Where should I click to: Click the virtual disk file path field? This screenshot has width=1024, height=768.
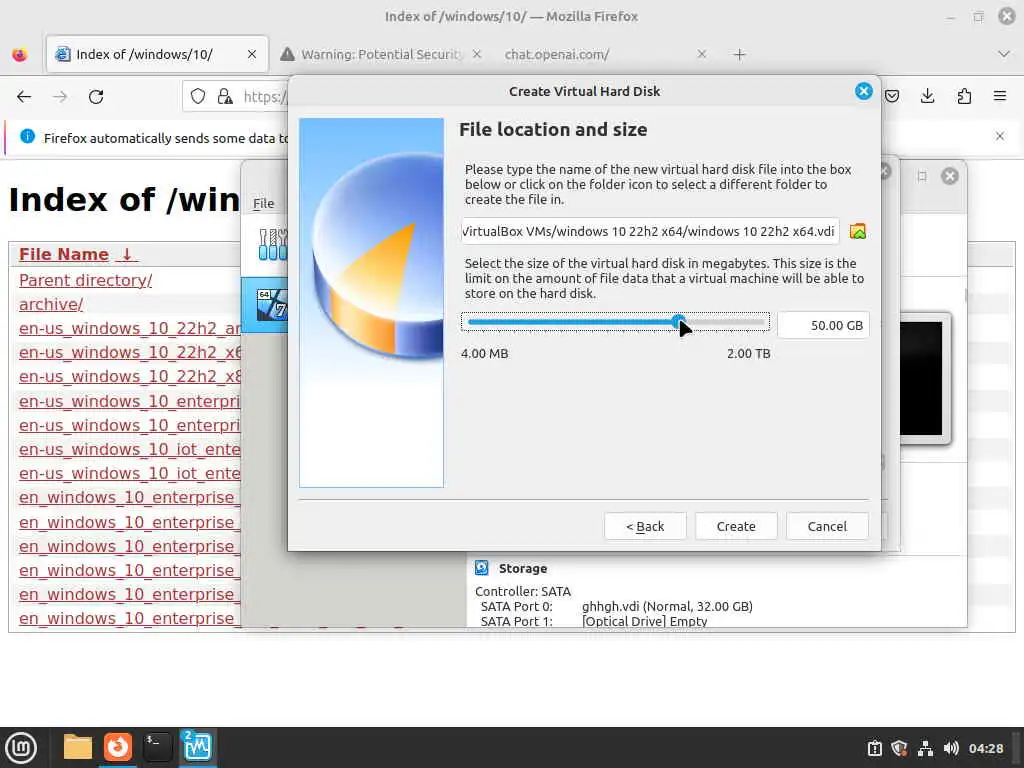pos(650,231)
